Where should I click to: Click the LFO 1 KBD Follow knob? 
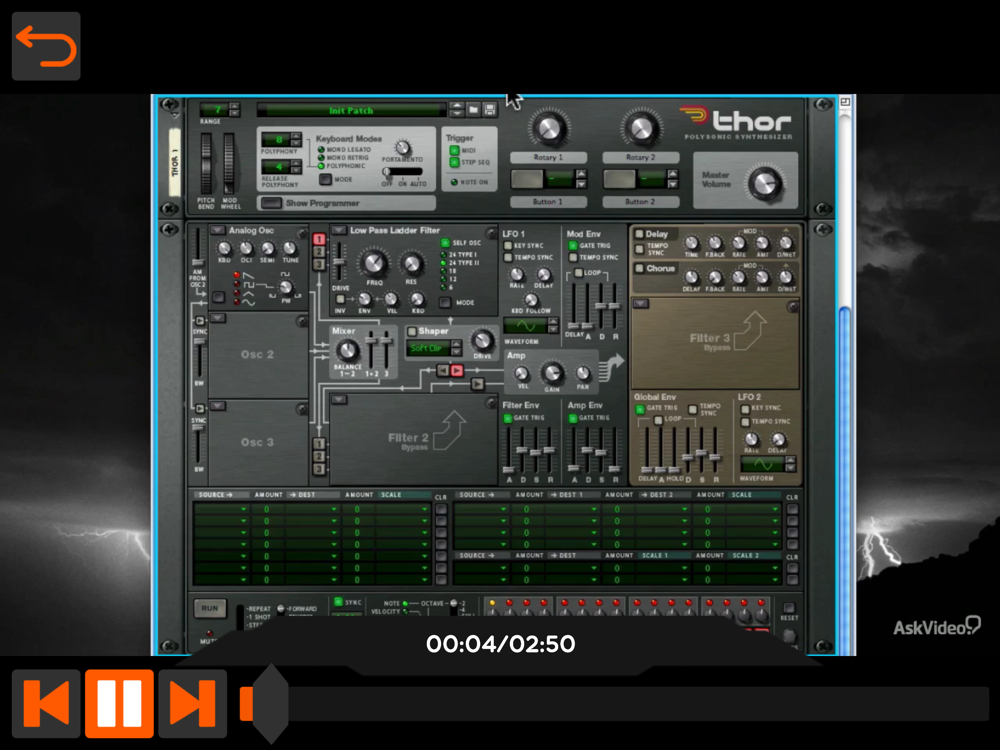point(531,299)
